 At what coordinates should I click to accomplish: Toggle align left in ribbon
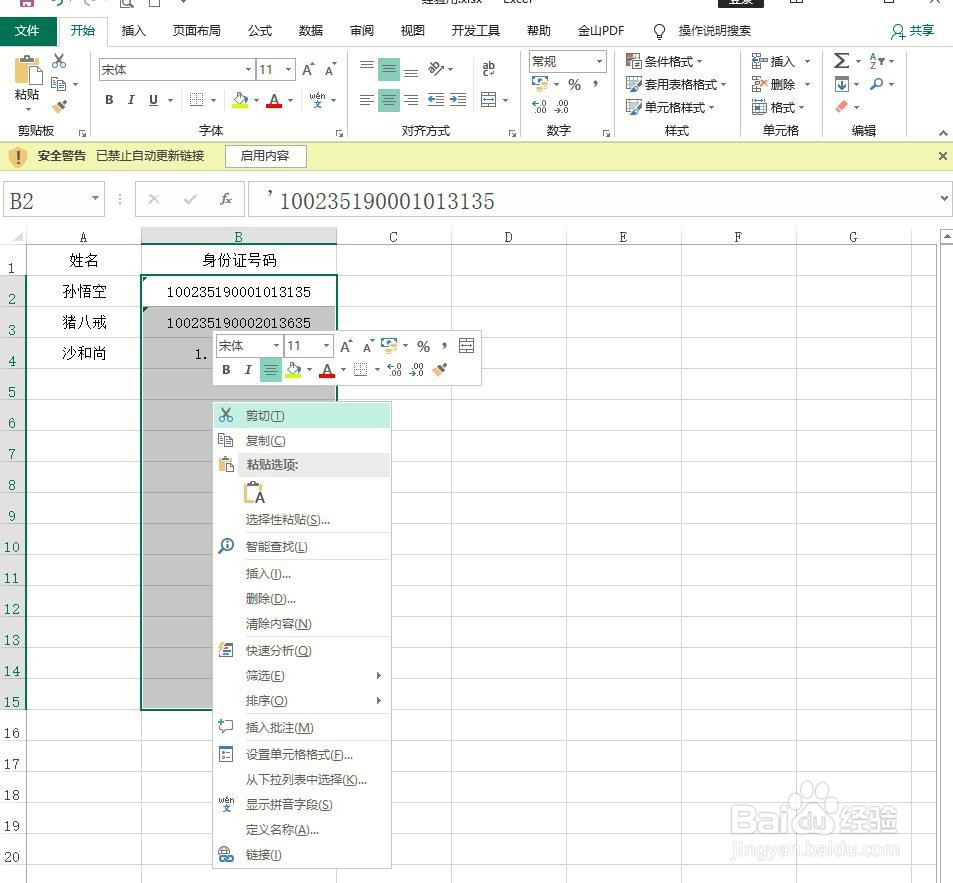click(x=366, y=100)
